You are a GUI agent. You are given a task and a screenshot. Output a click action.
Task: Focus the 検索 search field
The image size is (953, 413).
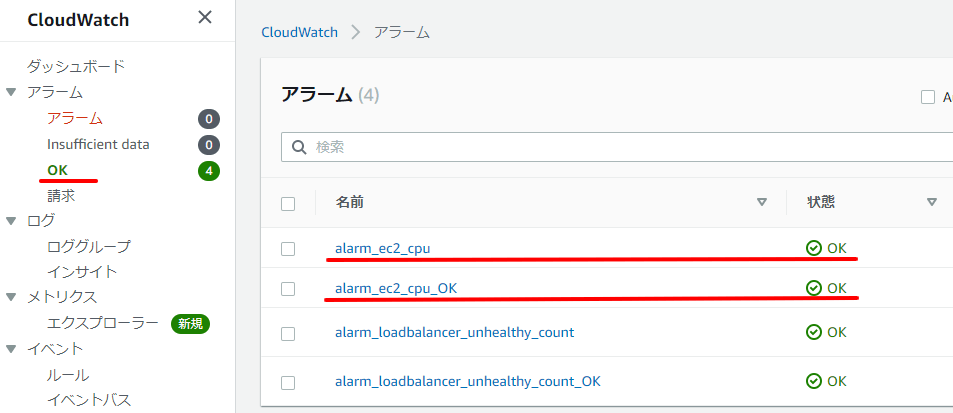point(617,148)
